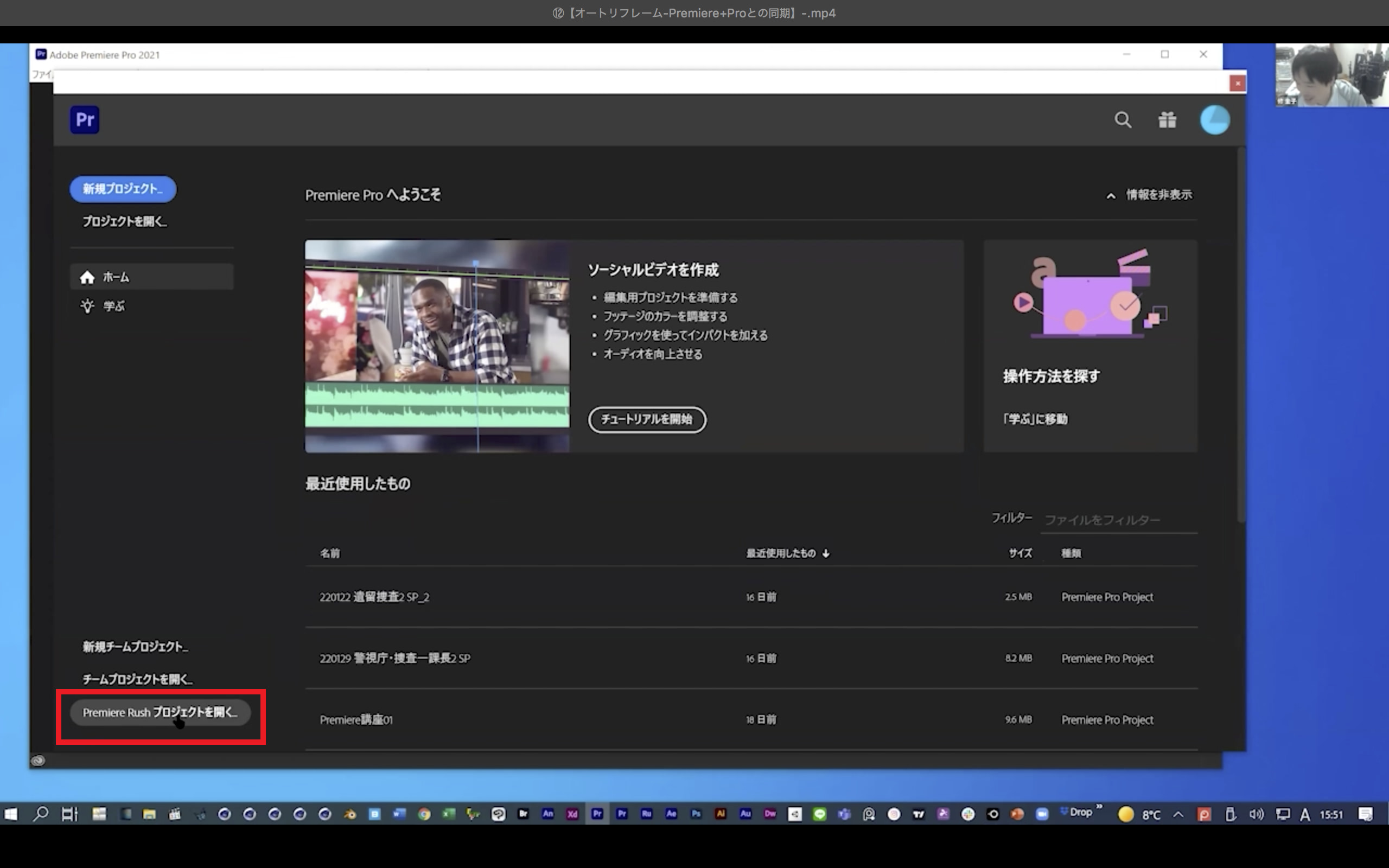Expand hidden system tray icons chevron

1178,814
